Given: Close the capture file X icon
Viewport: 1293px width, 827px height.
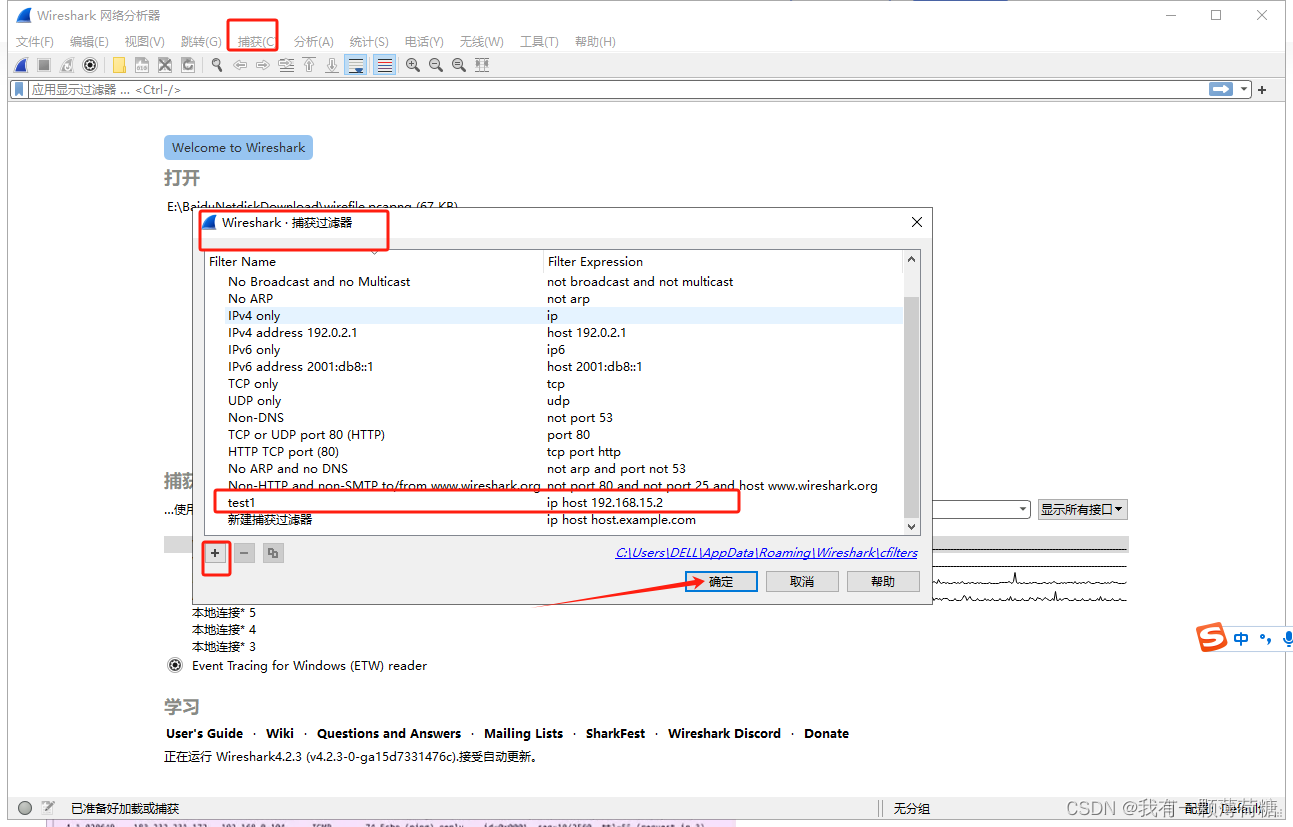Looking at the screenshot, I should [165, 65].
